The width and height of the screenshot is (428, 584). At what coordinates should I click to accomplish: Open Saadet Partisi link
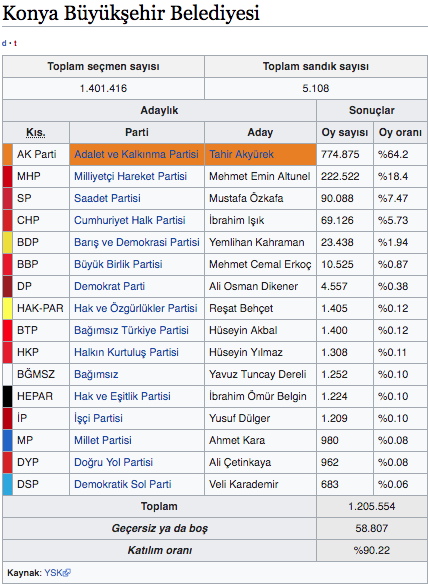click(107, 198)
